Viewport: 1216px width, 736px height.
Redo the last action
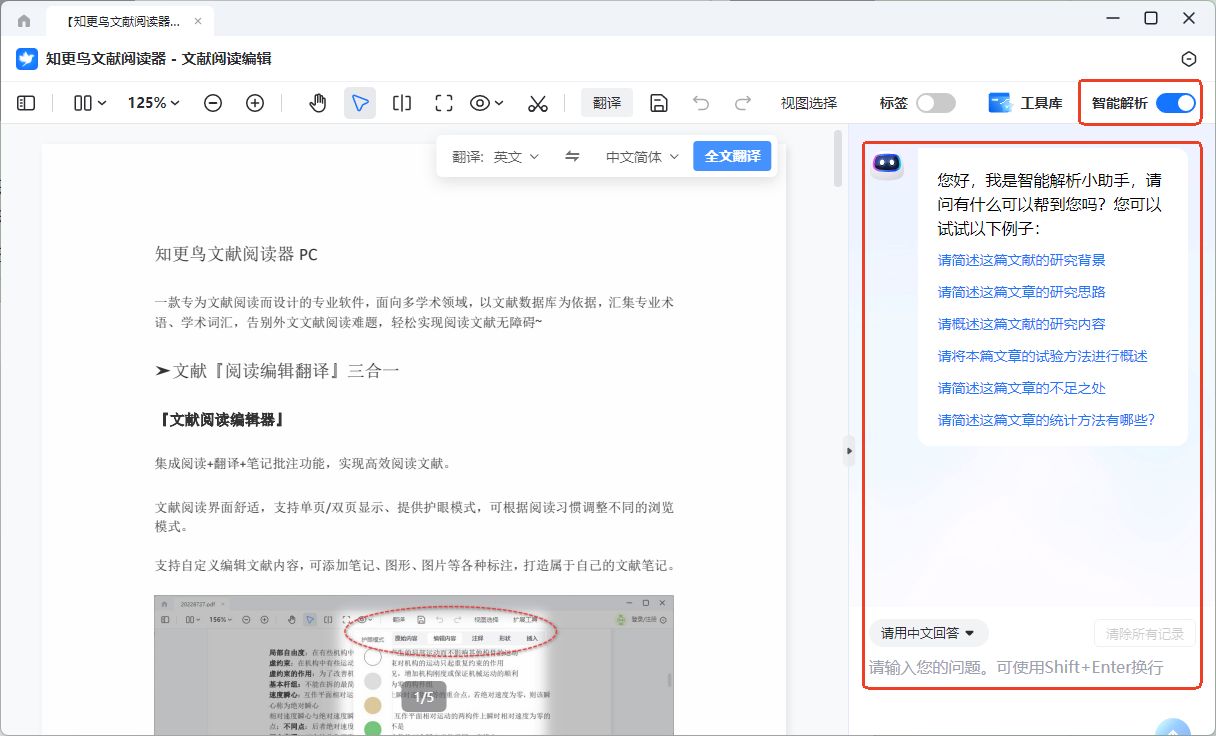(x=743, y=103)
